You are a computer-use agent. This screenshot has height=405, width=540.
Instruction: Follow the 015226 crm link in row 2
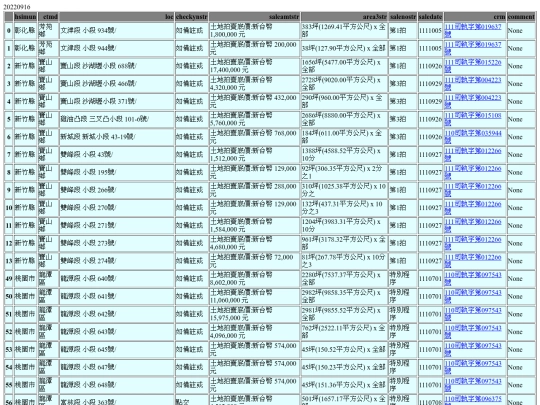point(472,66)
